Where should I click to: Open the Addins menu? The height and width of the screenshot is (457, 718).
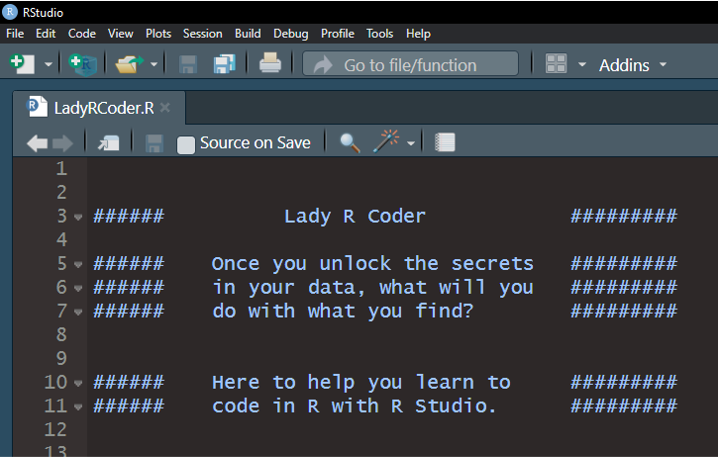coord(633,65)
